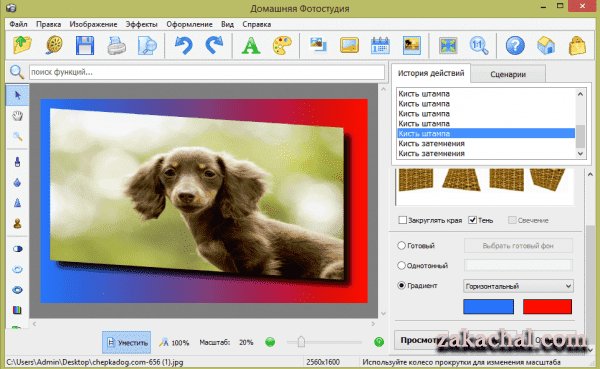Set 1:1 scale magnifier icon
This screenshot has height=369, width=600.
479,45
